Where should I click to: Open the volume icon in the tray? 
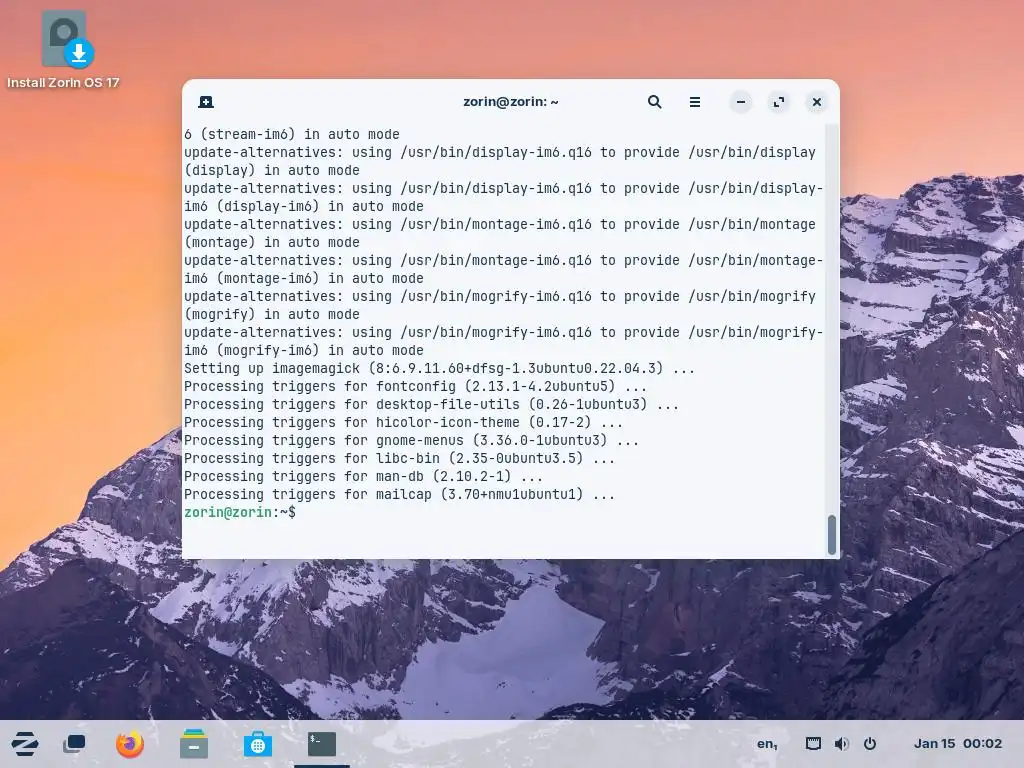(841, 744)
